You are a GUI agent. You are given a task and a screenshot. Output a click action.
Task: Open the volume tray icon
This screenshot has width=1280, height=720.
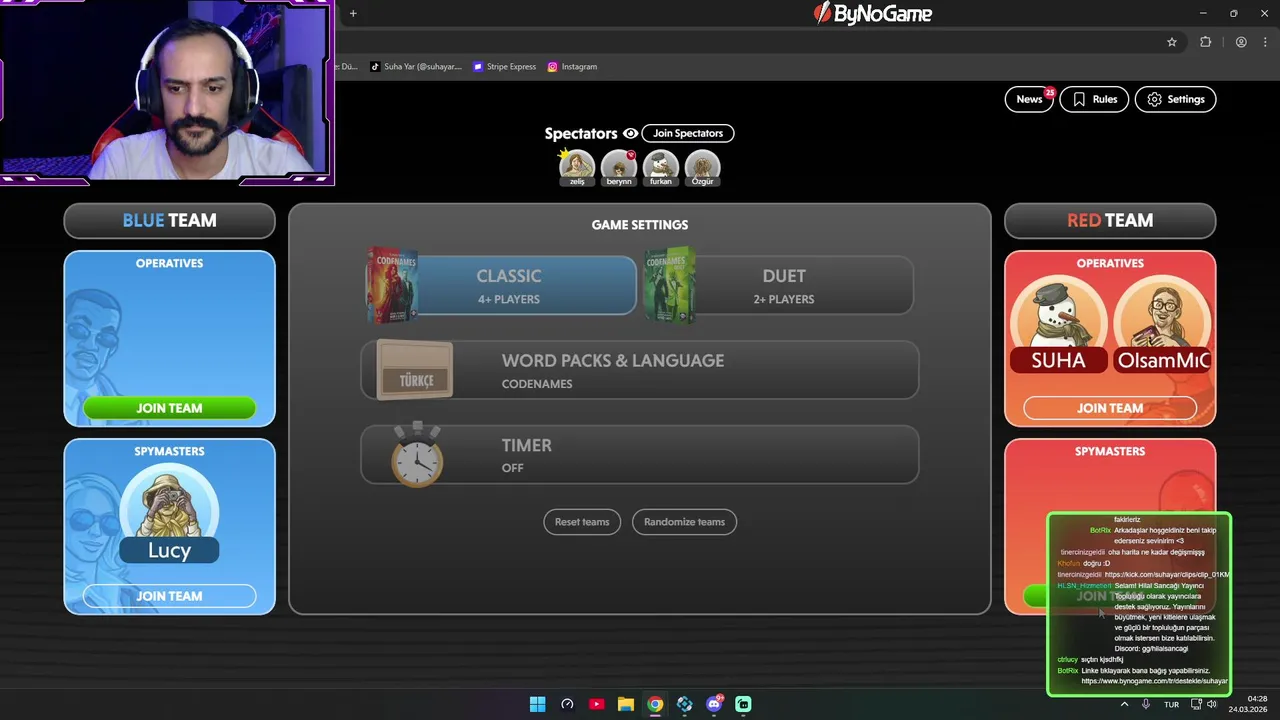(x=1212, y=704)
